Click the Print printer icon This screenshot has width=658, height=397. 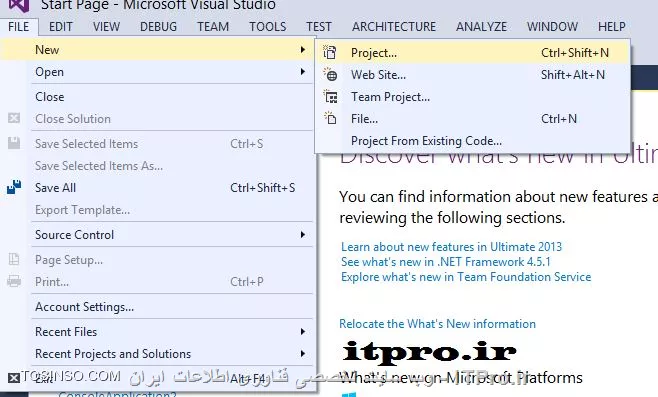pos(14,281)
